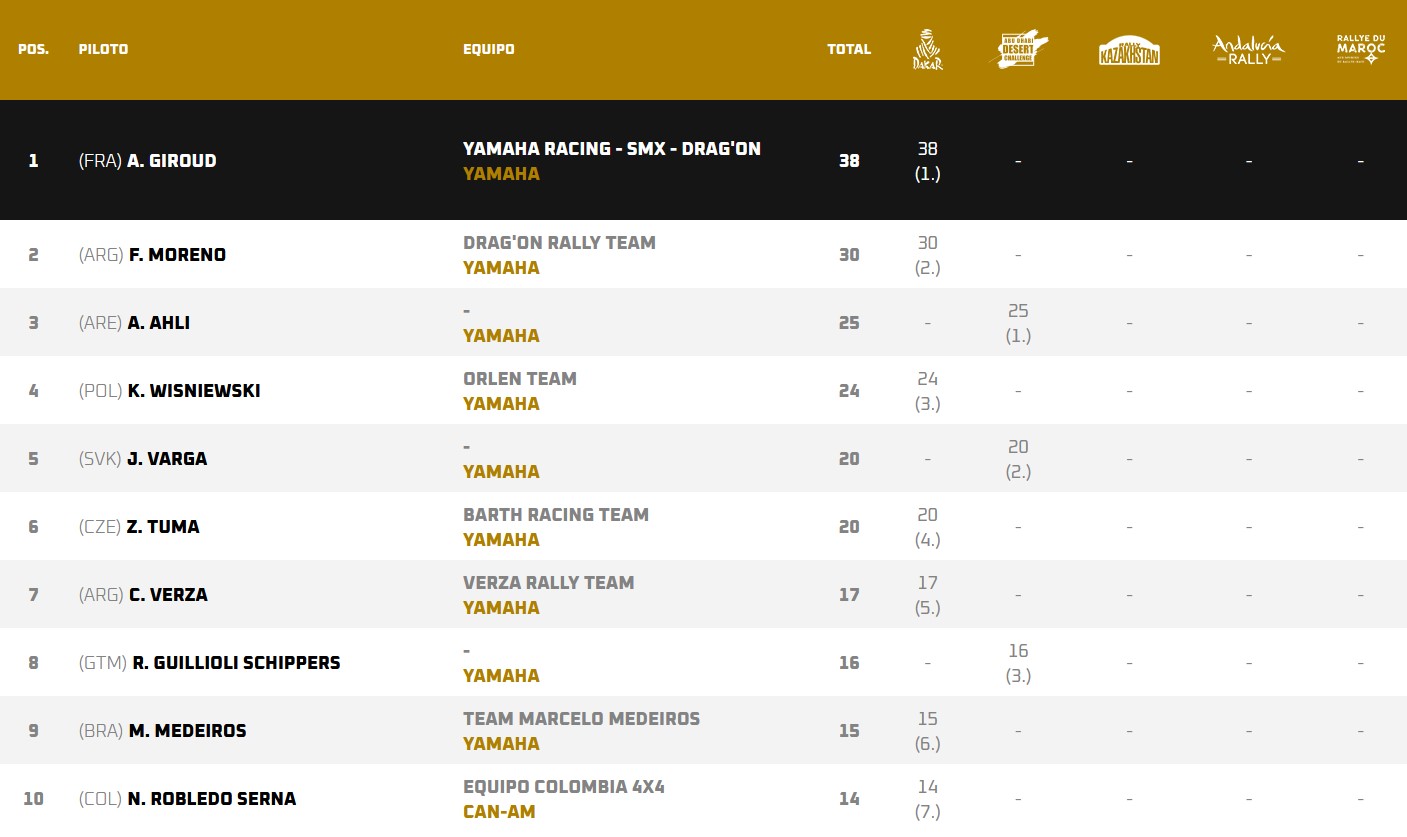The width and height of the screenshot is (1407, 837).
Task: Click the EQUIPO column header
Action: click(x=489, y=49)
